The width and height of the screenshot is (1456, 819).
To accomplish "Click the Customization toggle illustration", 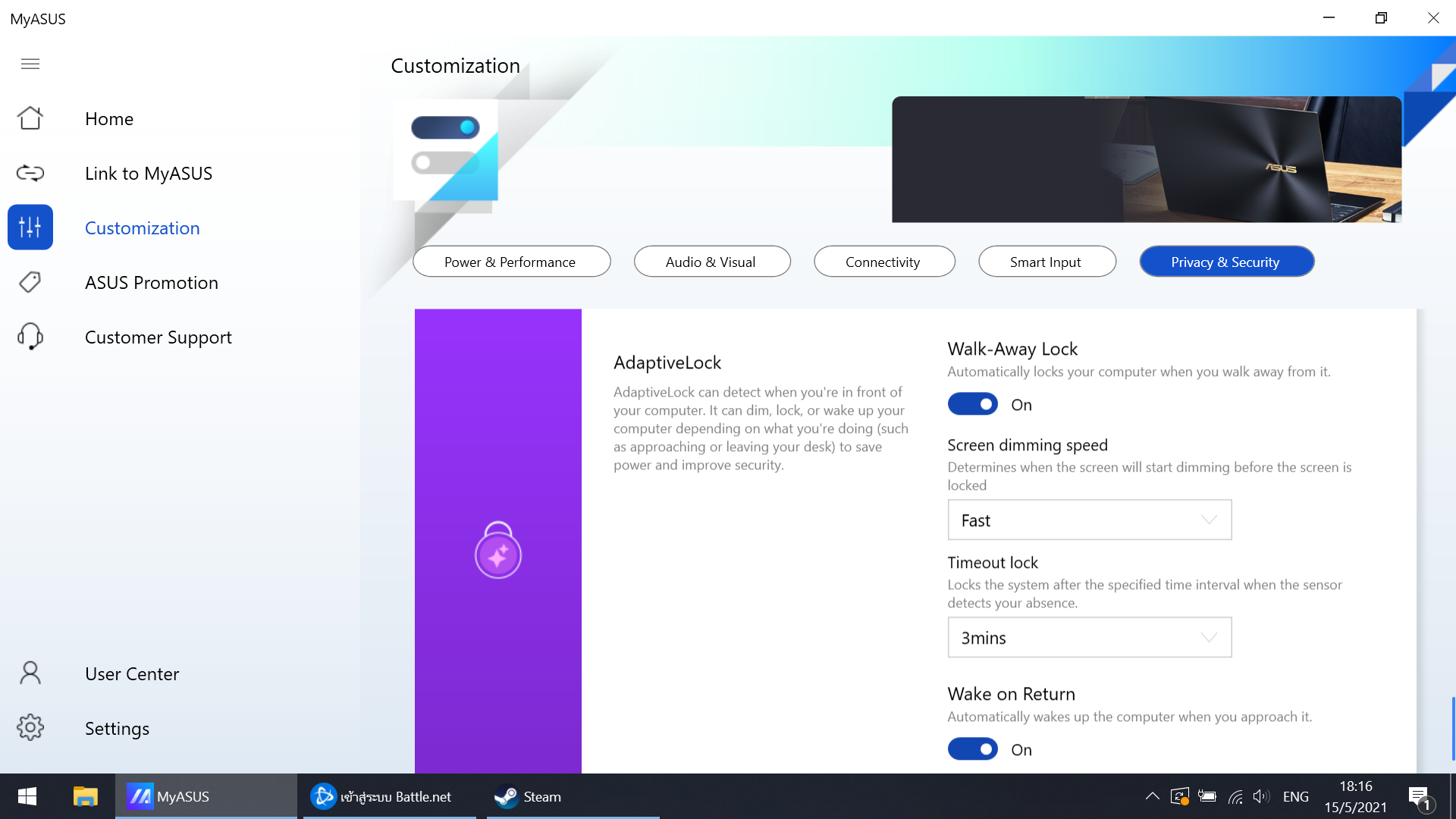I will point(445,149).
